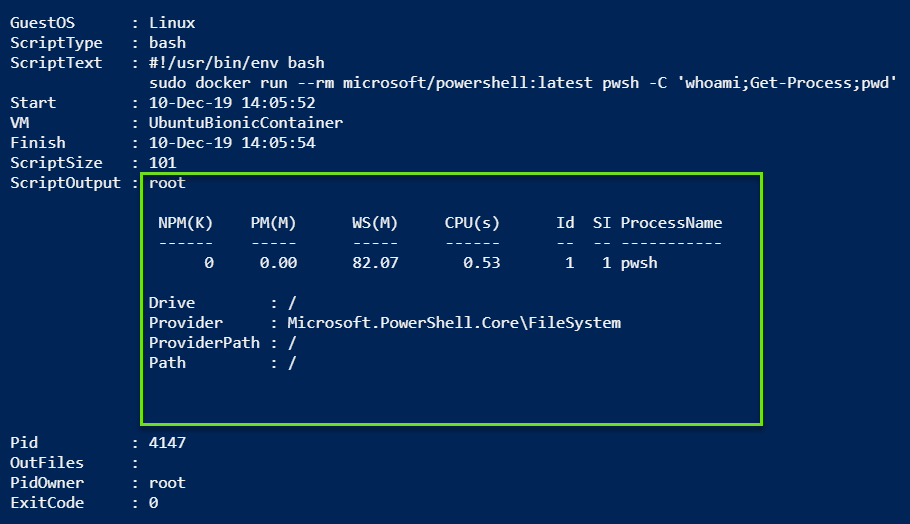The image size is (910, 524).
Task: Click the ScriptSize value 101
Action: [162, 163]
